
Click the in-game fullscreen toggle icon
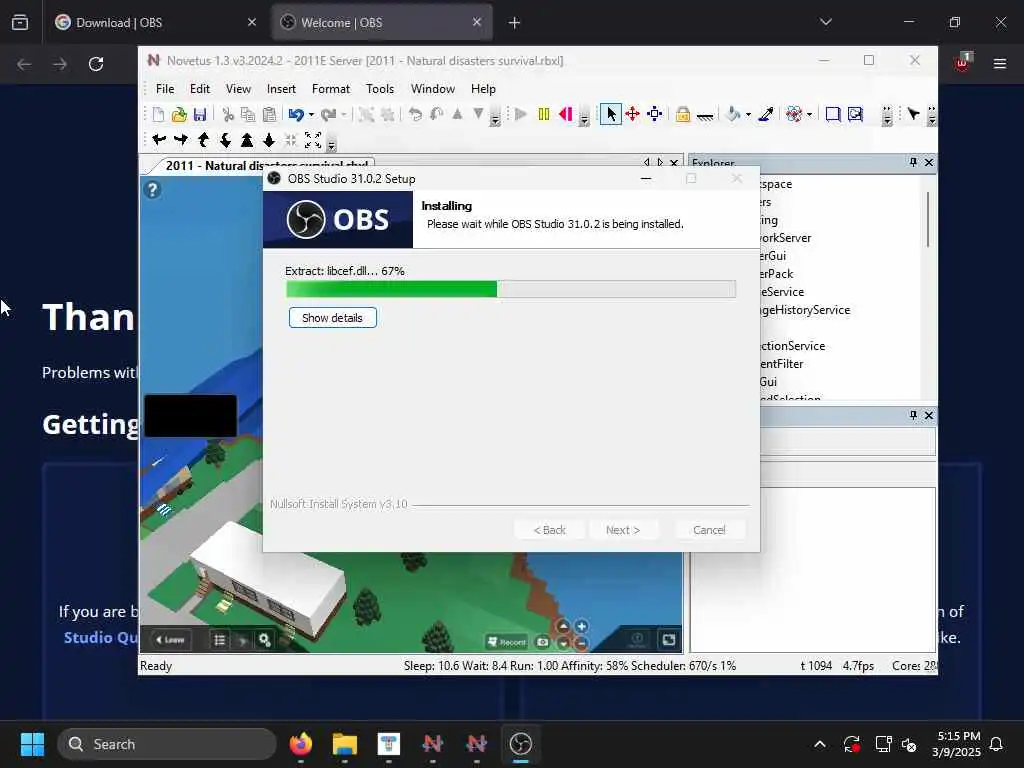(x=669, y=639)
